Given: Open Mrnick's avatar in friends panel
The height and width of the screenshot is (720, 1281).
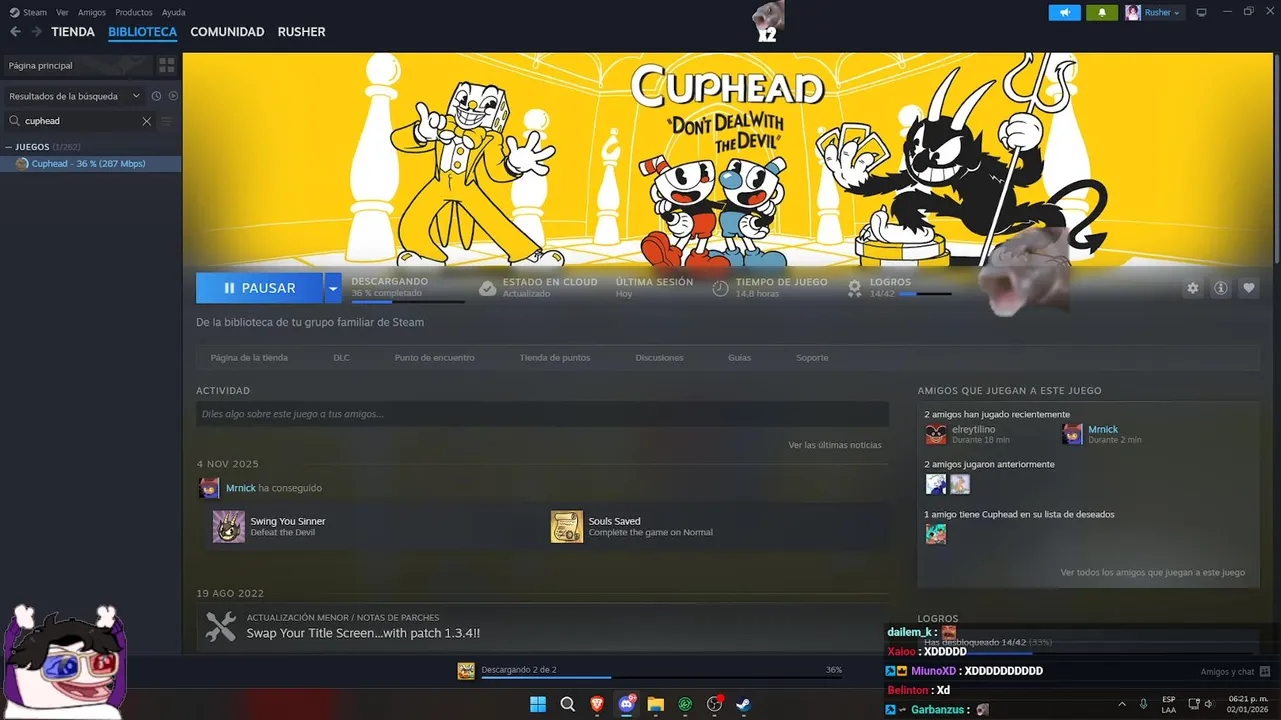Looking at the screenshot, I should 1072,434.
